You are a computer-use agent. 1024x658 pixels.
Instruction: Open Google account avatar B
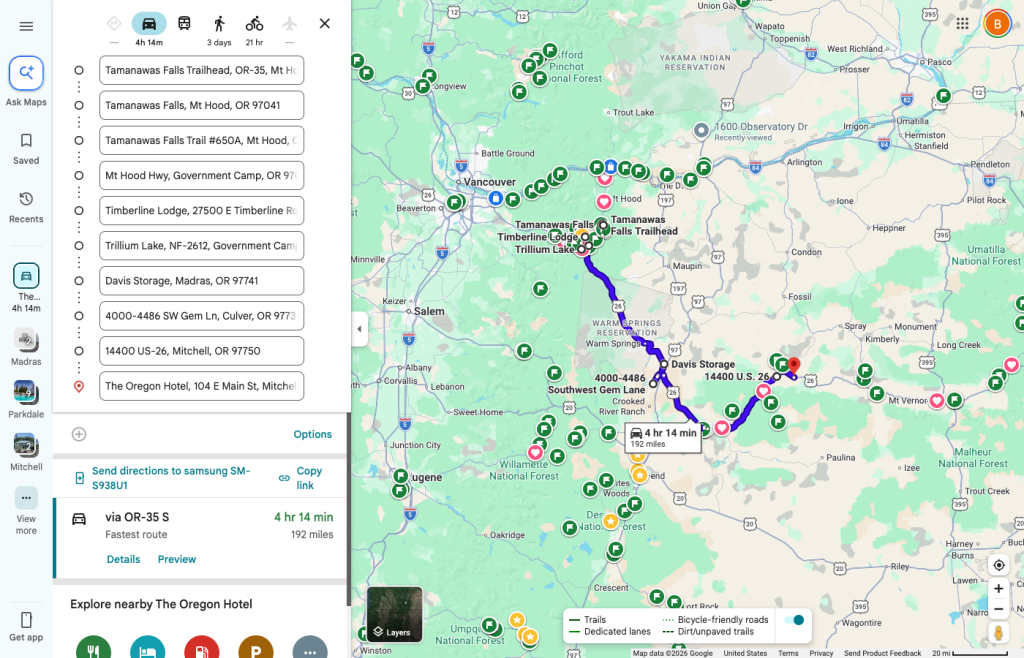click(997, 24)
